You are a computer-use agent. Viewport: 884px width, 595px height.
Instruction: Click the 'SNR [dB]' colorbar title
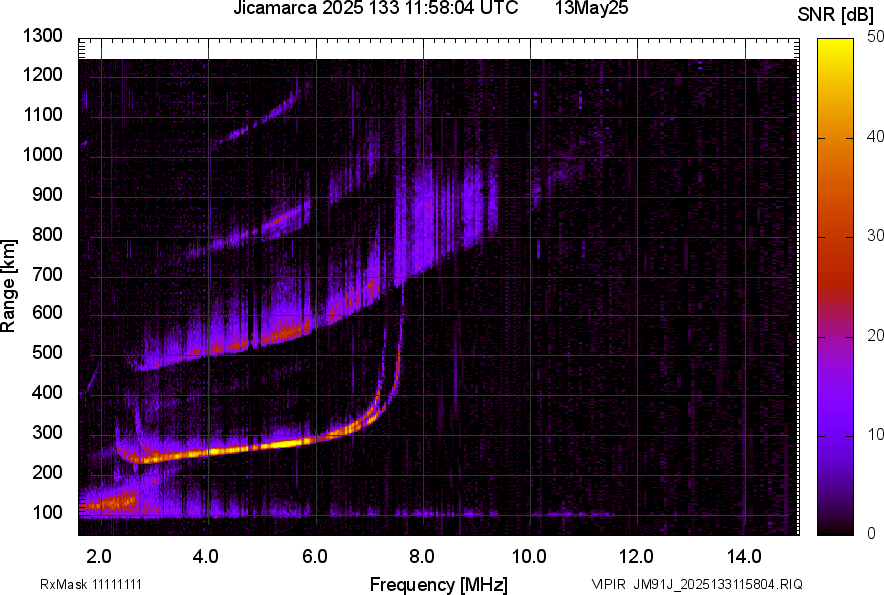[x=835, y=15]
